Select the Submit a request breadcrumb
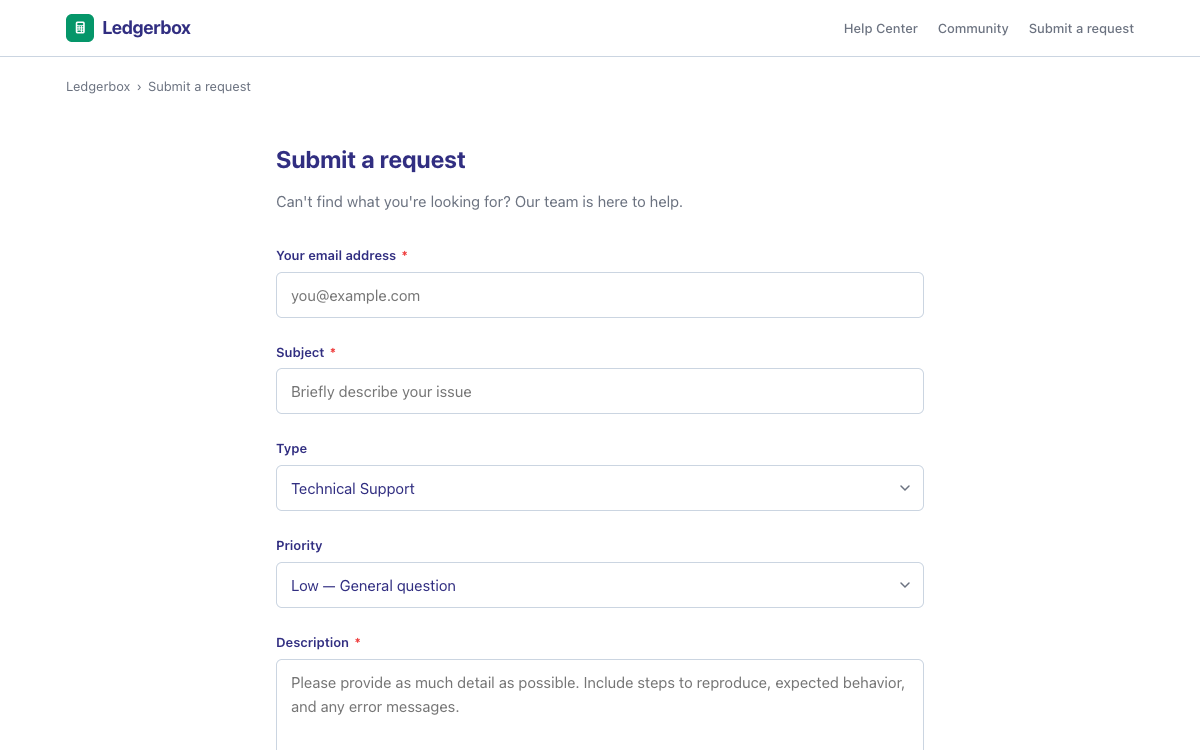 tap(199, 87)
